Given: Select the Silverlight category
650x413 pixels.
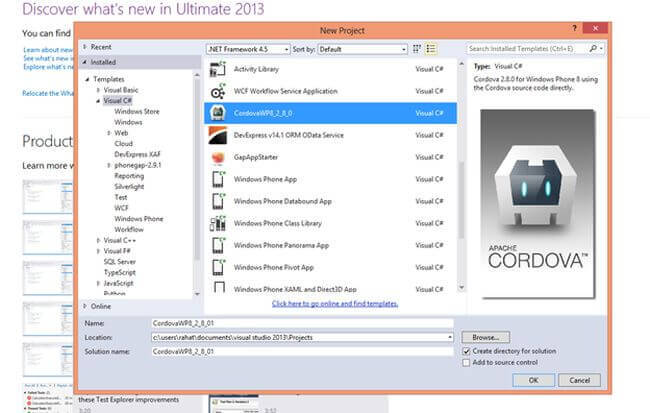Looking at the screenshot, I should click(129, 187).
